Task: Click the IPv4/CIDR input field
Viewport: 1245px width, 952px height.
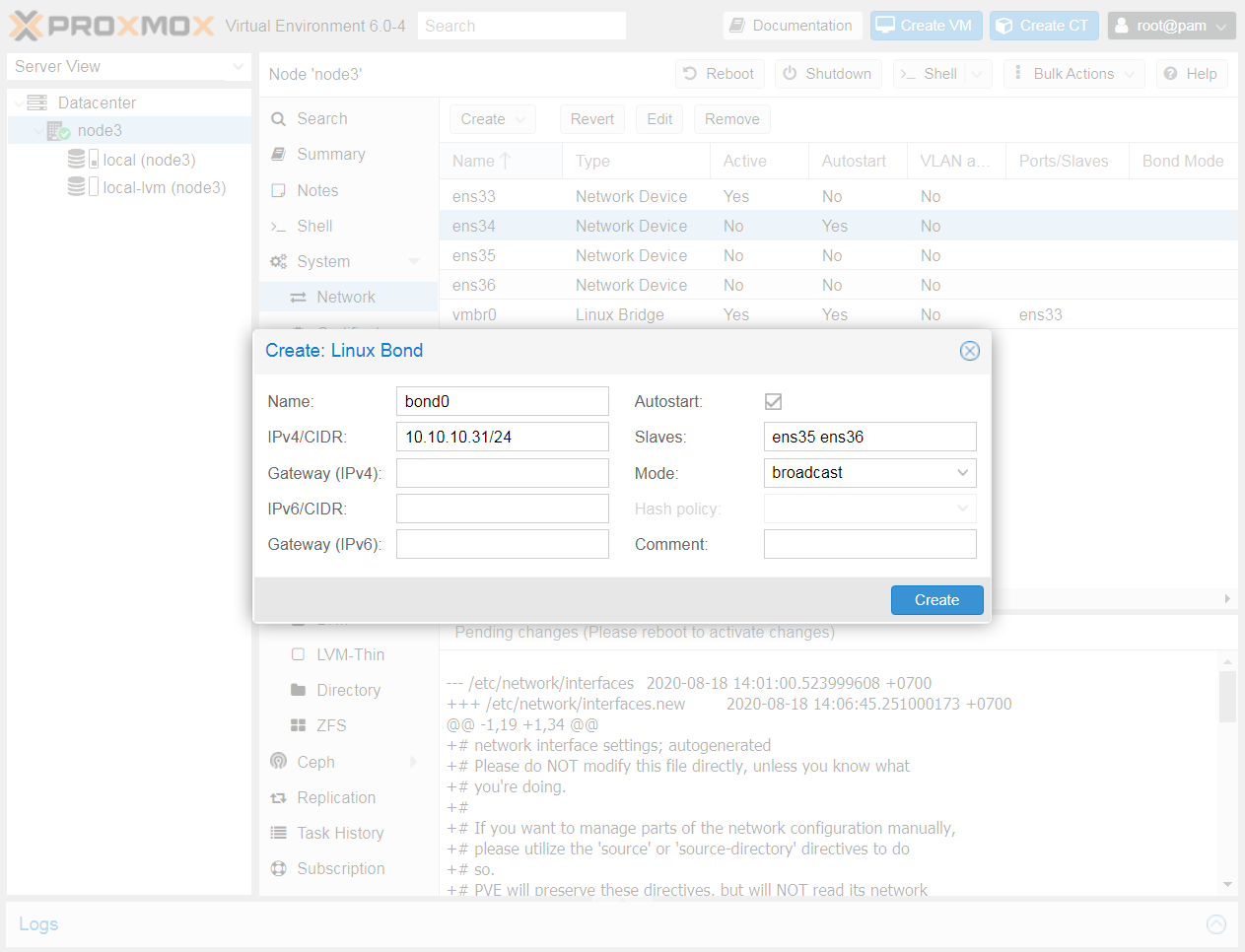Action: pos(503,438)
